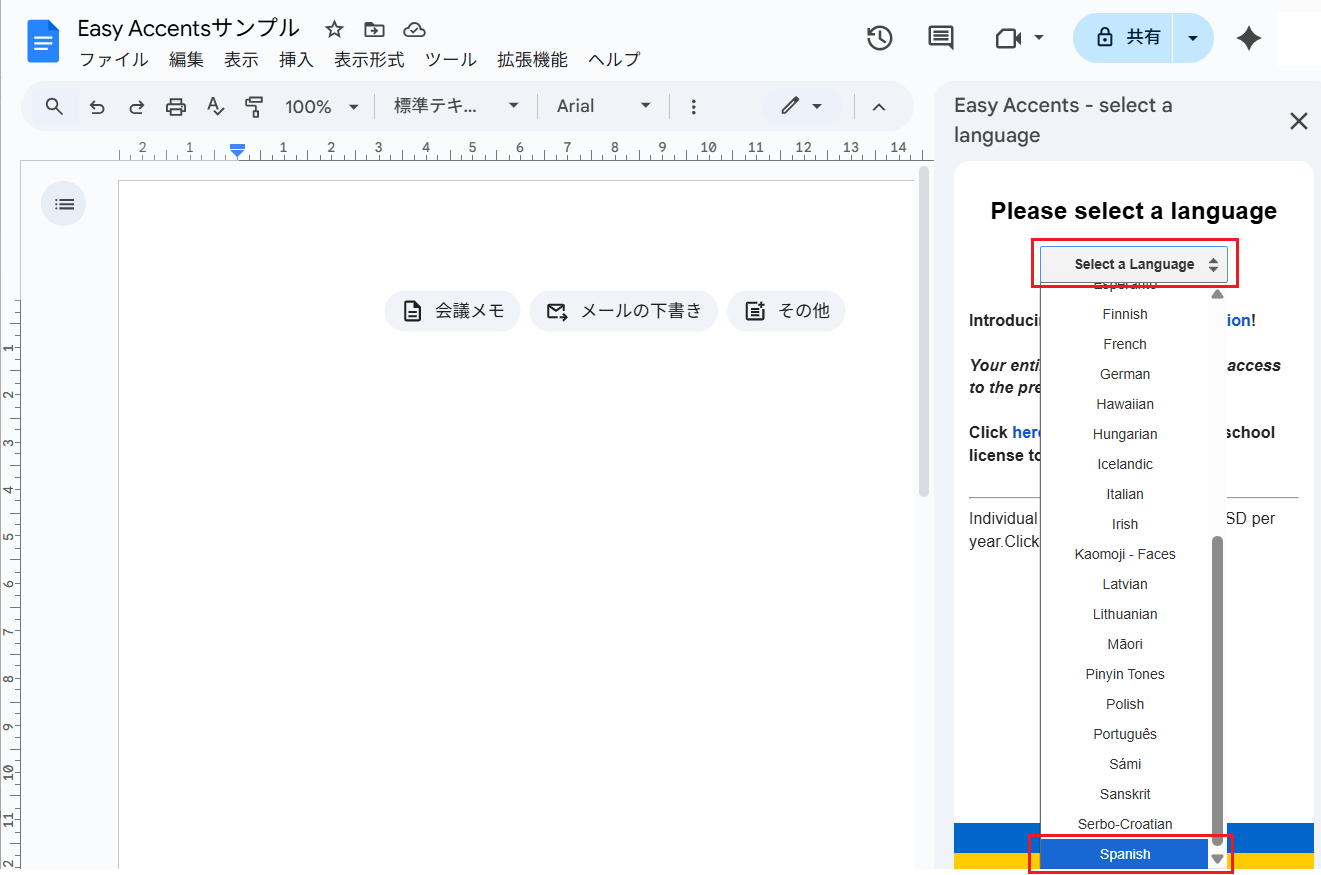The width and height of the screenshot is (1321, 875).
Task: Collapse the menus with up chevron
Action: tap(879, 106)
